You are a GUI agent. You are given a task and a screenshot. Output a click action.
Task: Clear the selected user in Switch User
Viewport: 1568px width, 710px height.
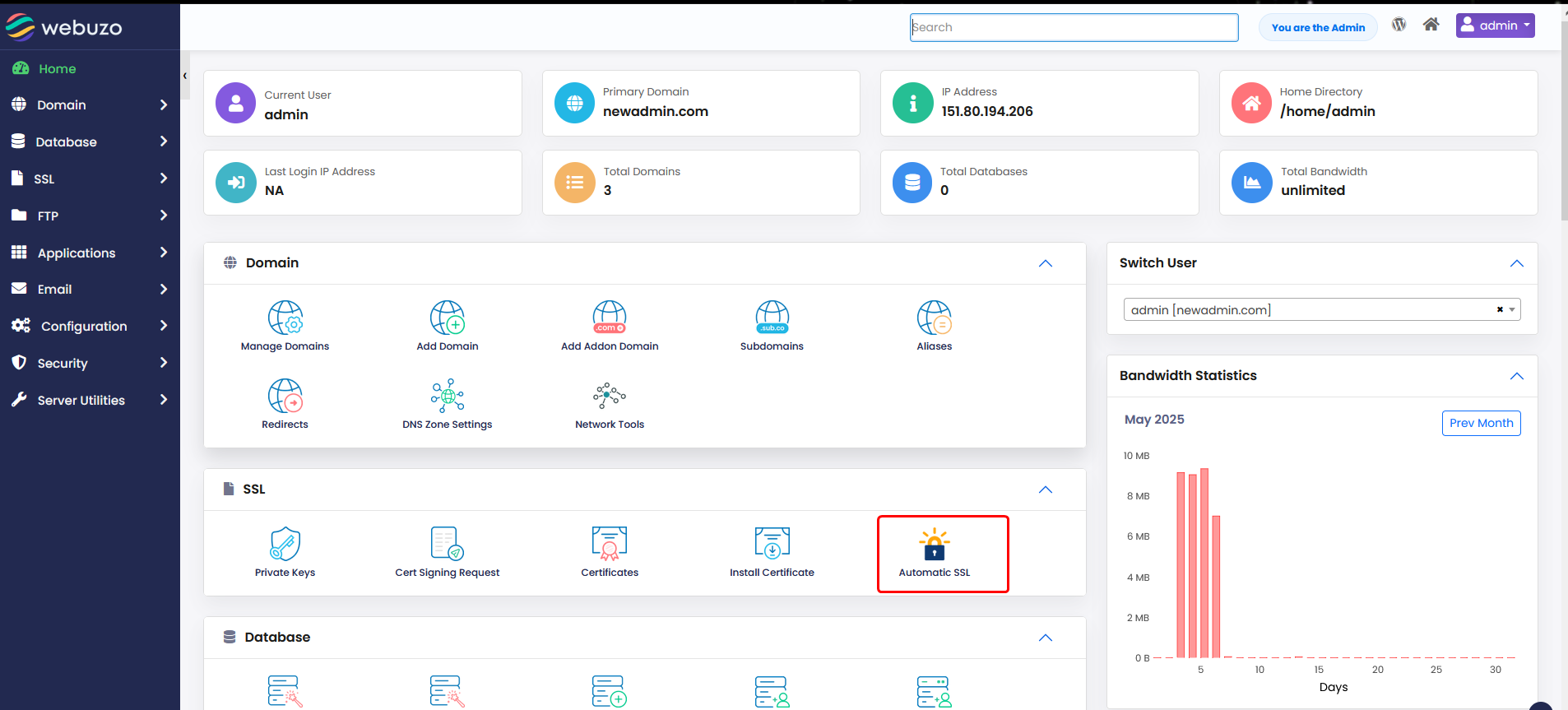point(1500,310)
